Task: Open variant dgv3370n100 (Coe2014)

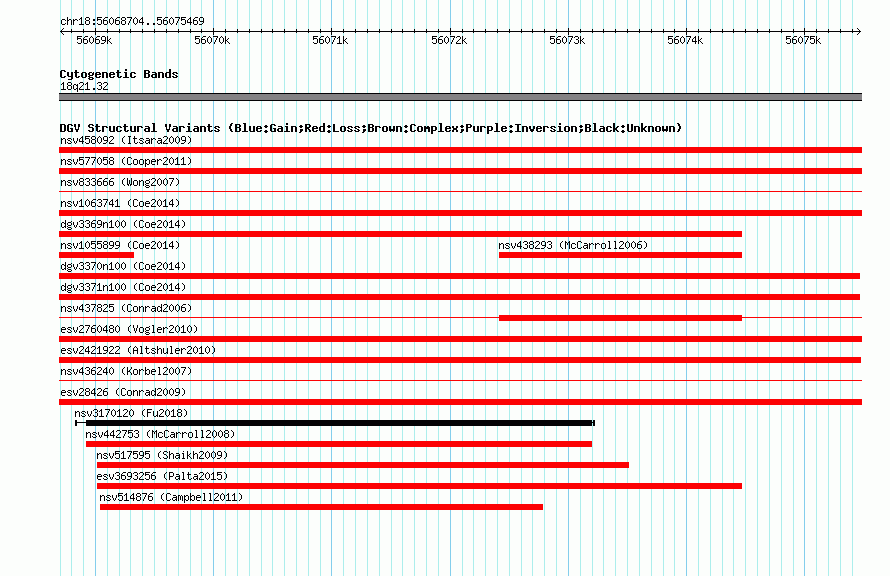Action: click(x=123, y=266)
